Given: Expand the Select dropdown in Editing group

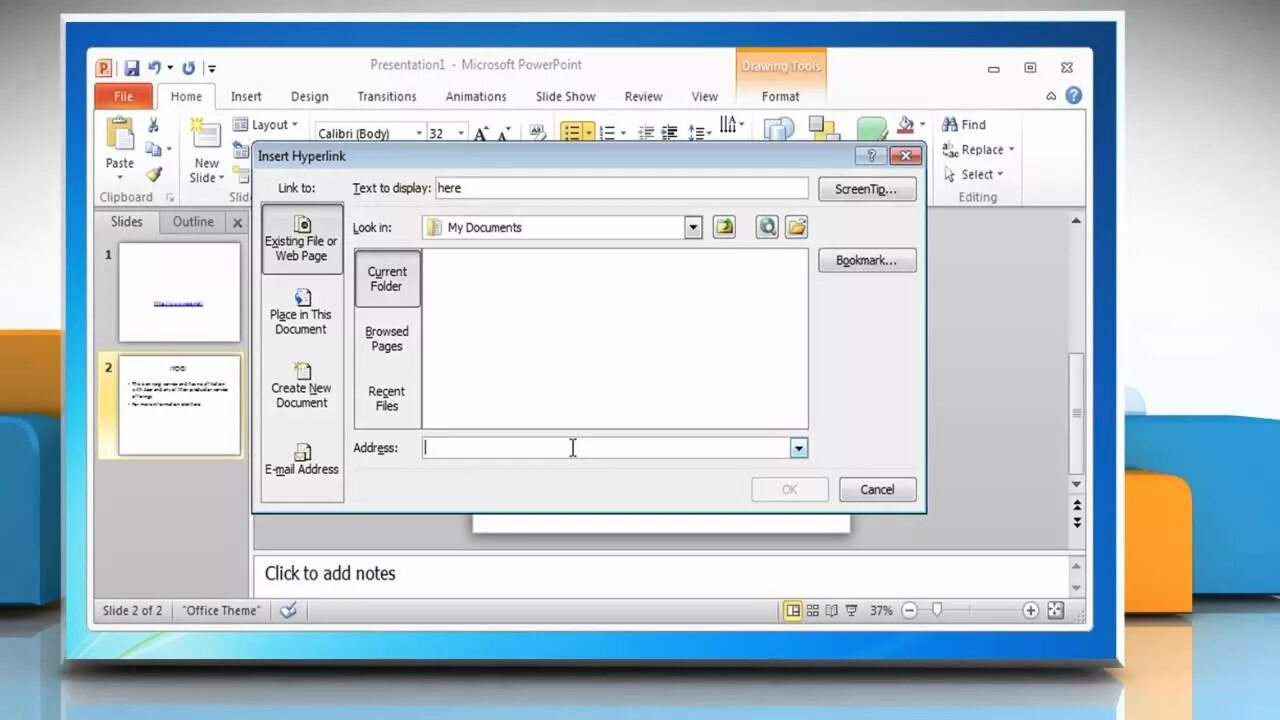Looking at the screenshot, I should click(999, 174).
